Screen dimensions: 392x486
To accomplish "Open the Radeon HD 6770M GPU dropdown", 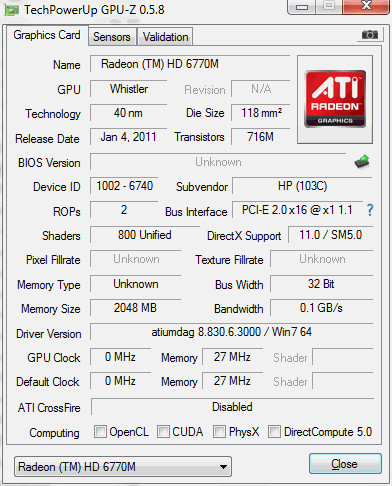I will pyautogui.click(x=123, y=467).
